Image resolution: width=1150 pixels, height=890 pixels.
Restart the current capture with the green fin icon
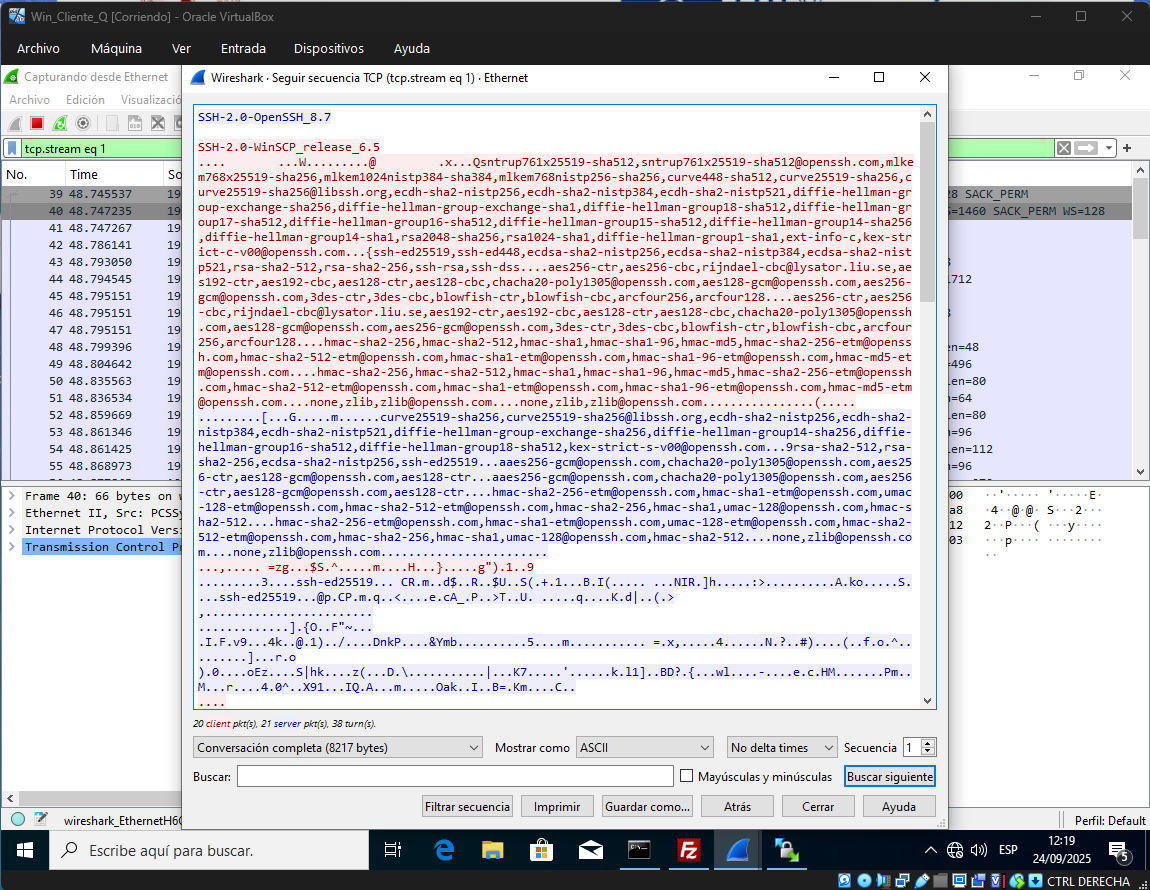[x=59, y=123]
